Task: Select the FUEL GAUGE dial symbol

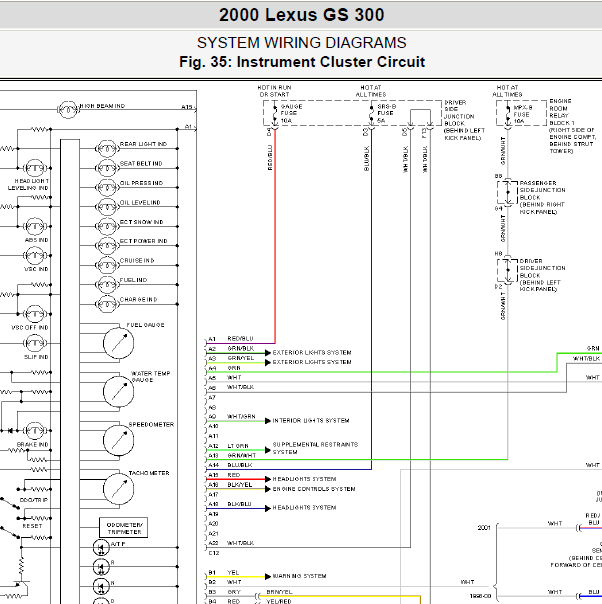Action: [119, 343]
